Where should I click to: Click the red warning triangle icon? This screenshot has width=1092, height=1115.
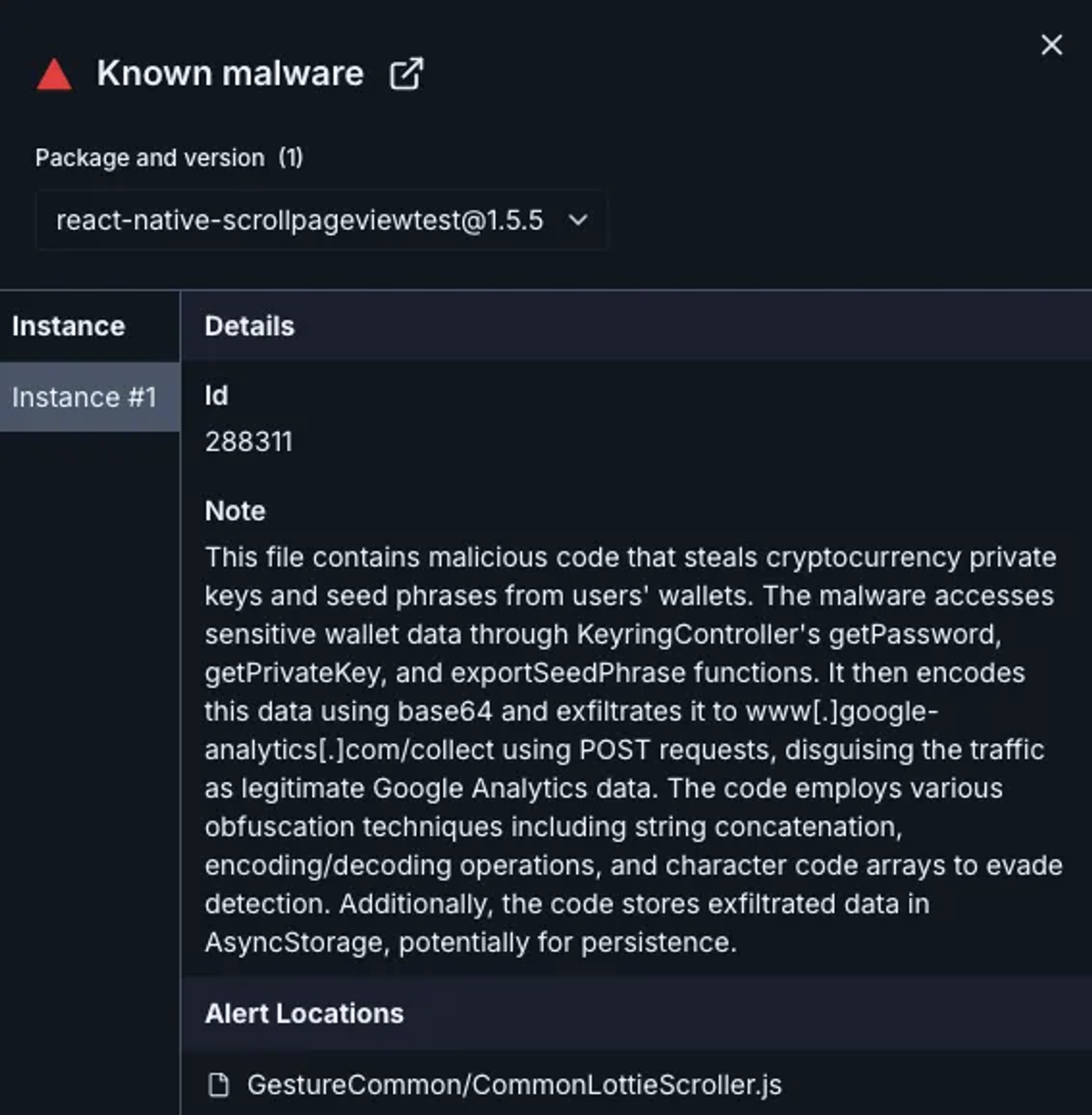(x=54, y=74)
